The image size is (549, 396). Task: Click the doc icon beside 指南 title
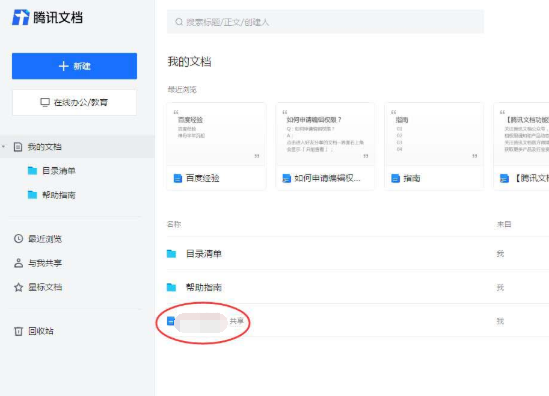[395, 178]
